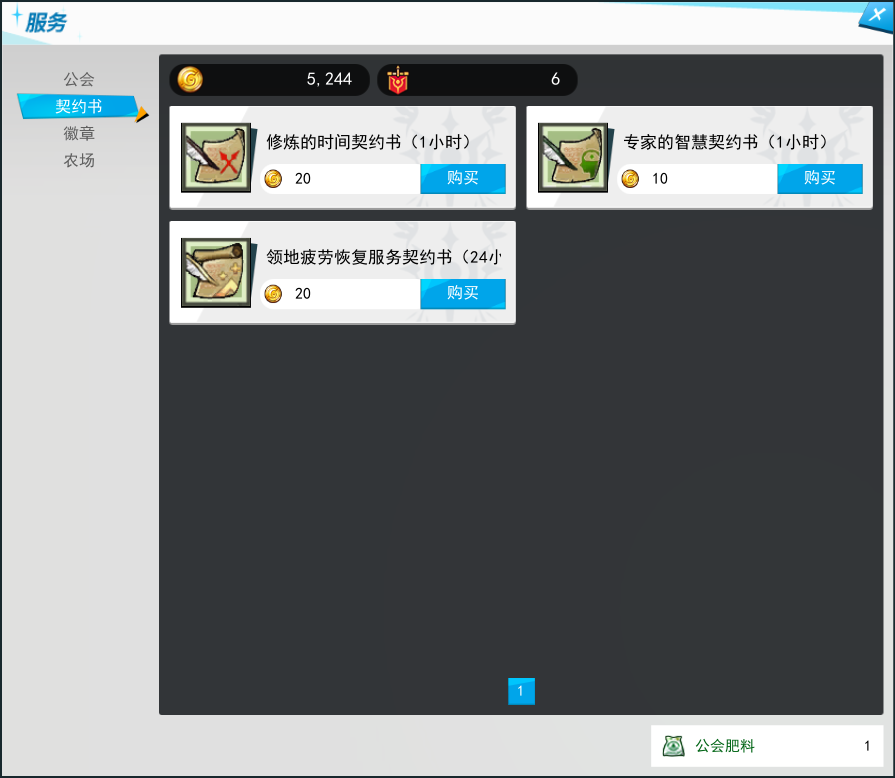Click the 公会肥料 bag icon
The width and height of the screenshot is (895, 778).
pos(673,746)
